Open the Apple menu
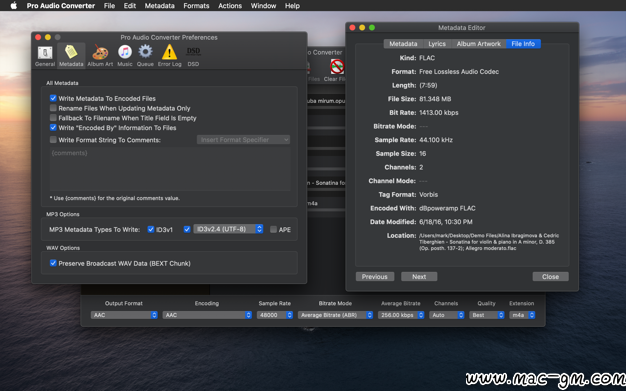 tap(14, 6)
